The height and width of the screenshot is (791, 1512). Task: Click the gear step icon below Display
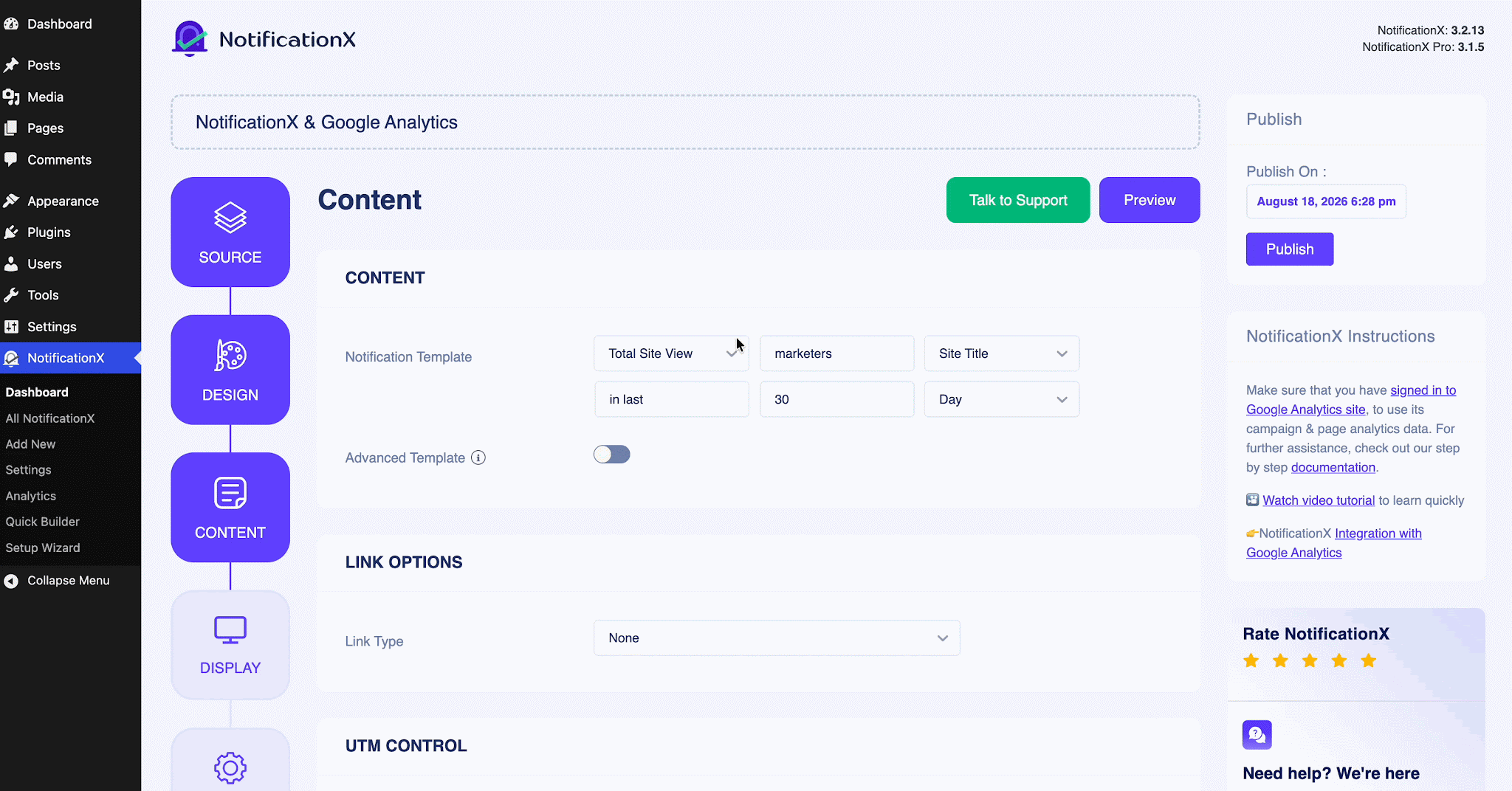click(230, 768)
